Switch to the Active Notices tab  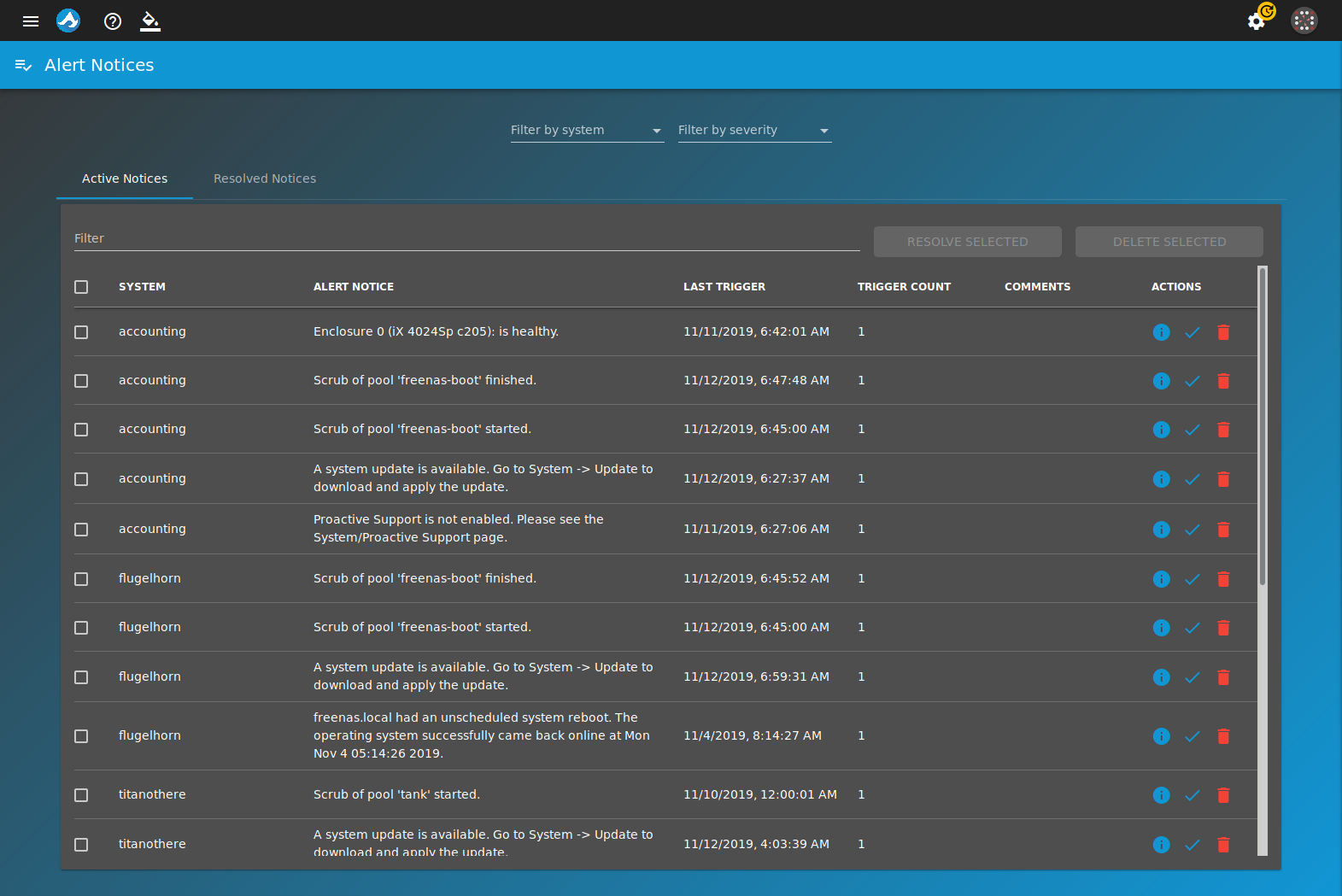point(125,179)
